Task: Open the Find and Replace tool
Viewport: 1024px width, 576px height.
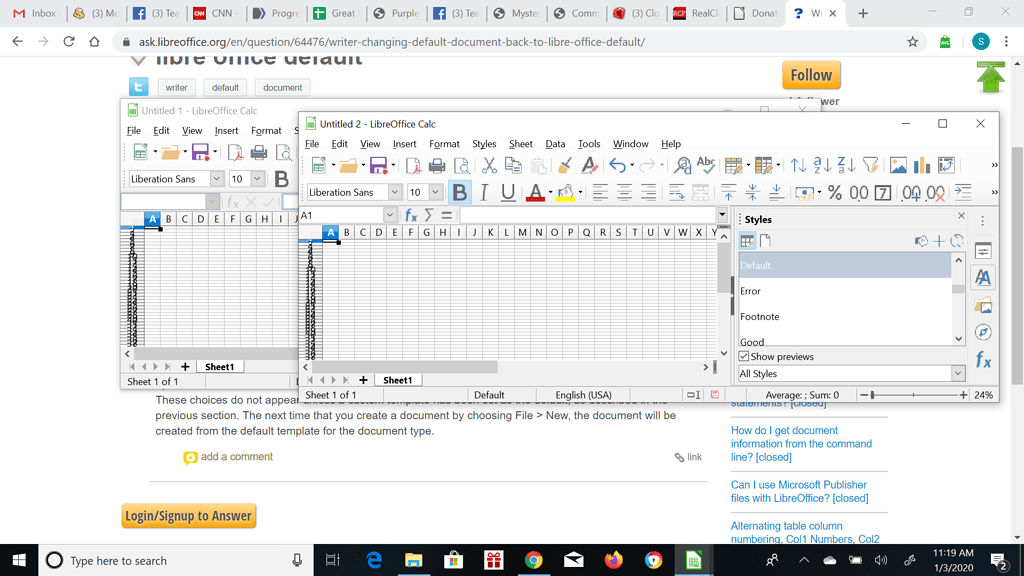Action: tap(682, 167)
